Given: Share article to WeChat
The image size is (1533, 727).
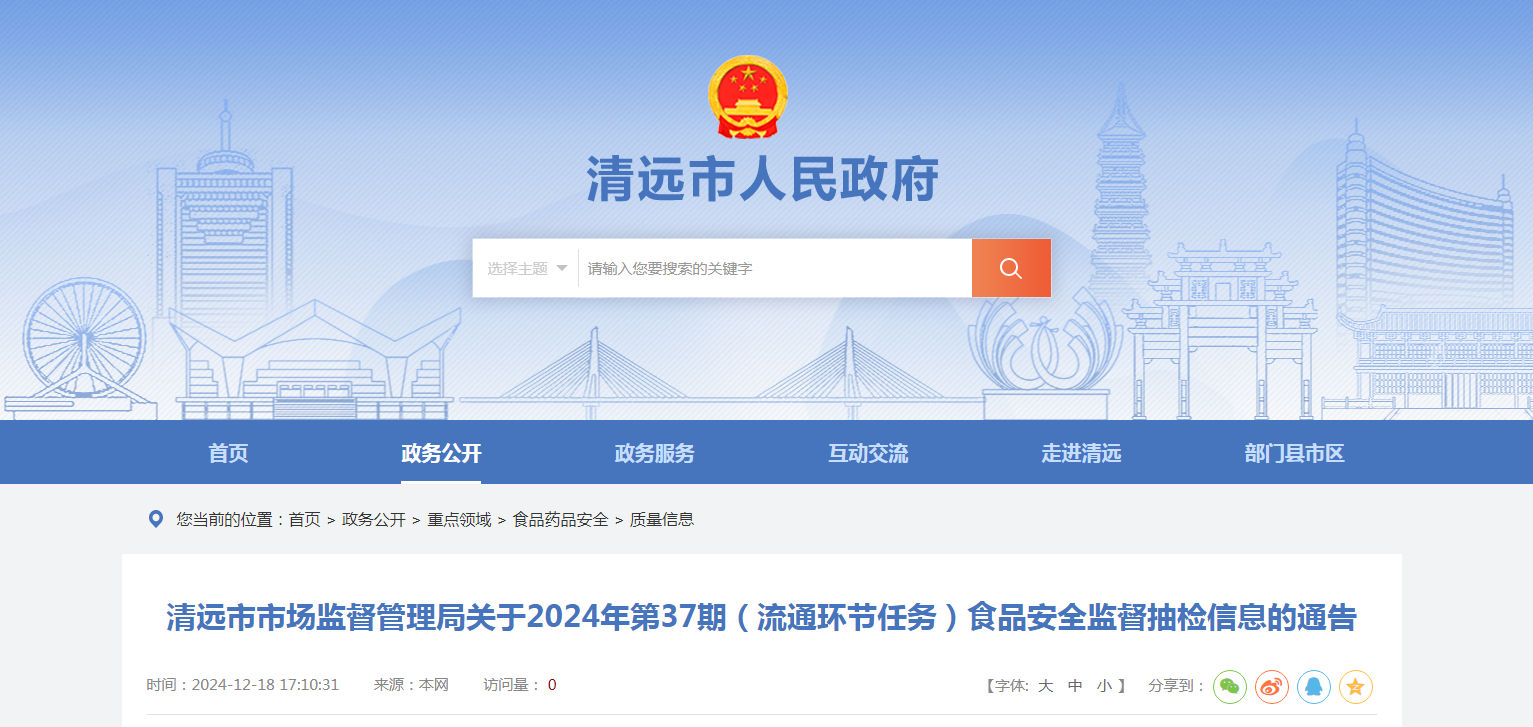Looking at the screenshot, I should coord(1230,686).
